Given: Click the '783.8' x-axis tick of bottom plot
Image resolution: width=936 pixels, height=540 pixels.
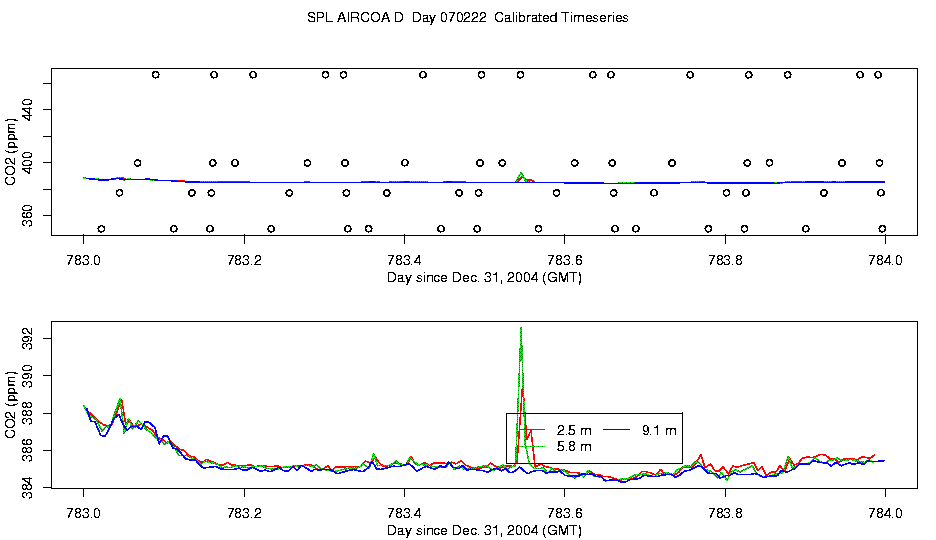Looking at the screenshot, I should [725, 513].
